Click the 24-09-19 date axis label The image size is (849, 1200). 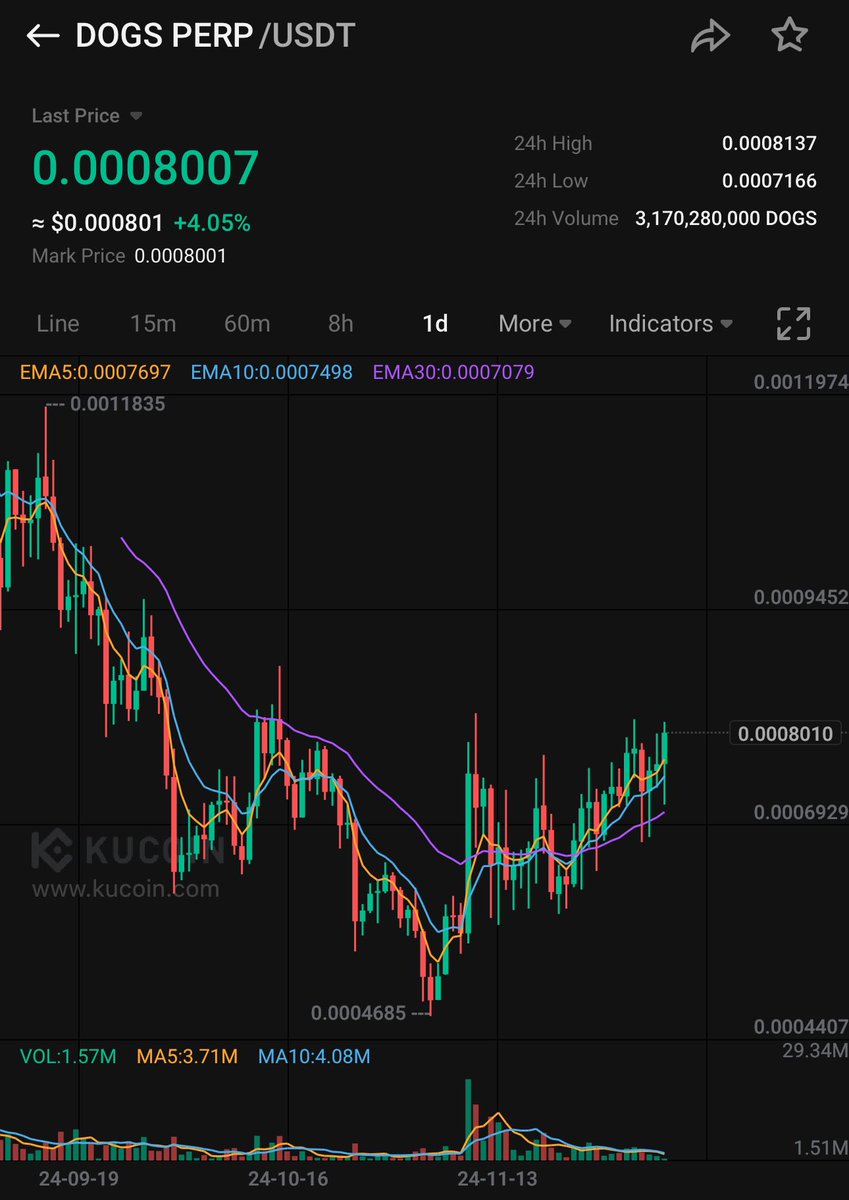pyautogui.click(x=78, y=1179)
